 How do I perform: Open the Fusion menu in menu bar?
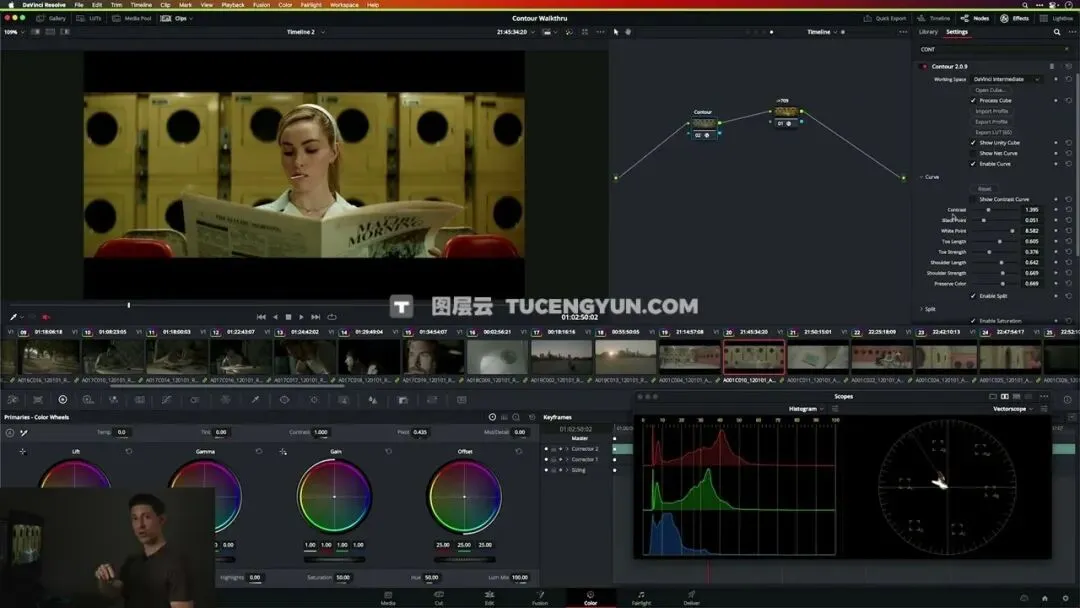tap(261, 5)
